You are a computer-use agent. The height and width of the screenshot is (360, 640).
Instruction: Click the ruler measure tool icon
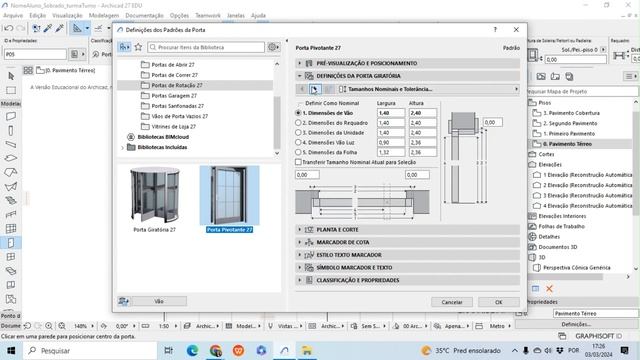(x=145, y=326)
